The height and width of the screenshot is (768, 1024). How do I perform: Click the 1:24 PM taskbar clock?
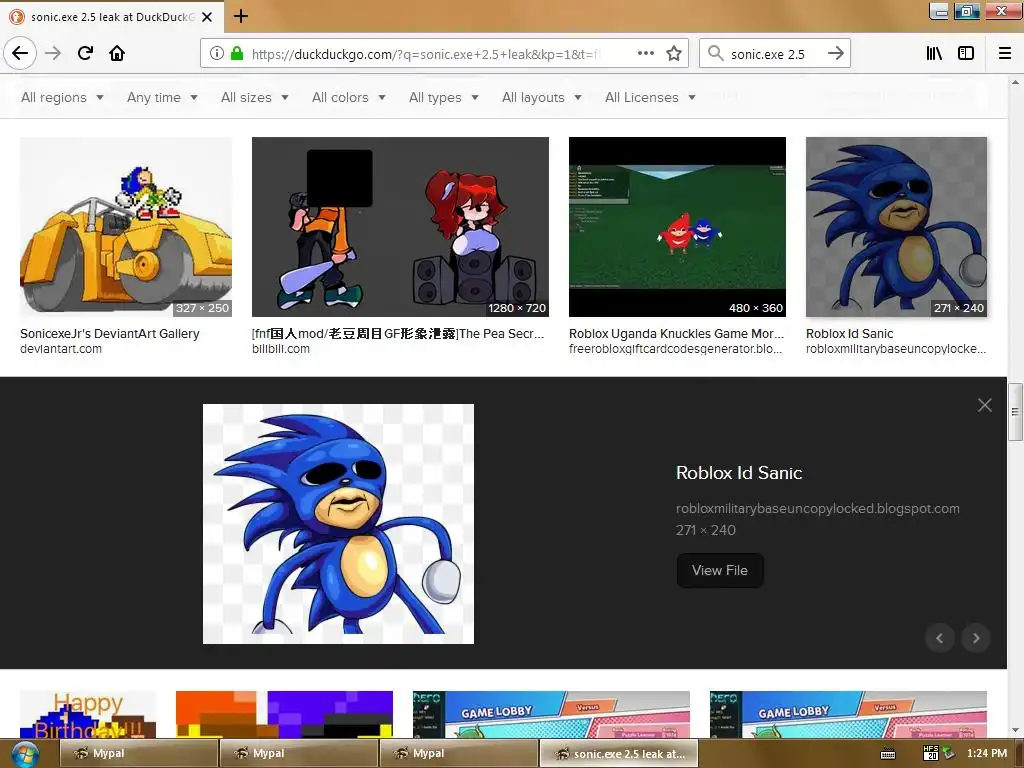(x=987, y=754)
